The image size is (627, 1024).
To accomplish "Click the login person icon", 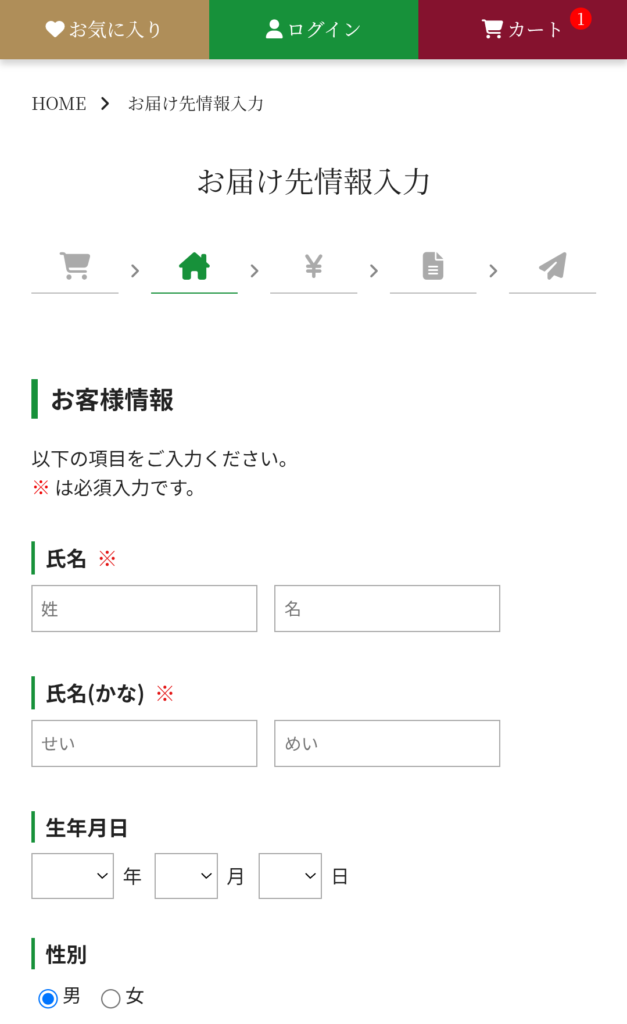I will pyautogui.click(x=274, y=29).
